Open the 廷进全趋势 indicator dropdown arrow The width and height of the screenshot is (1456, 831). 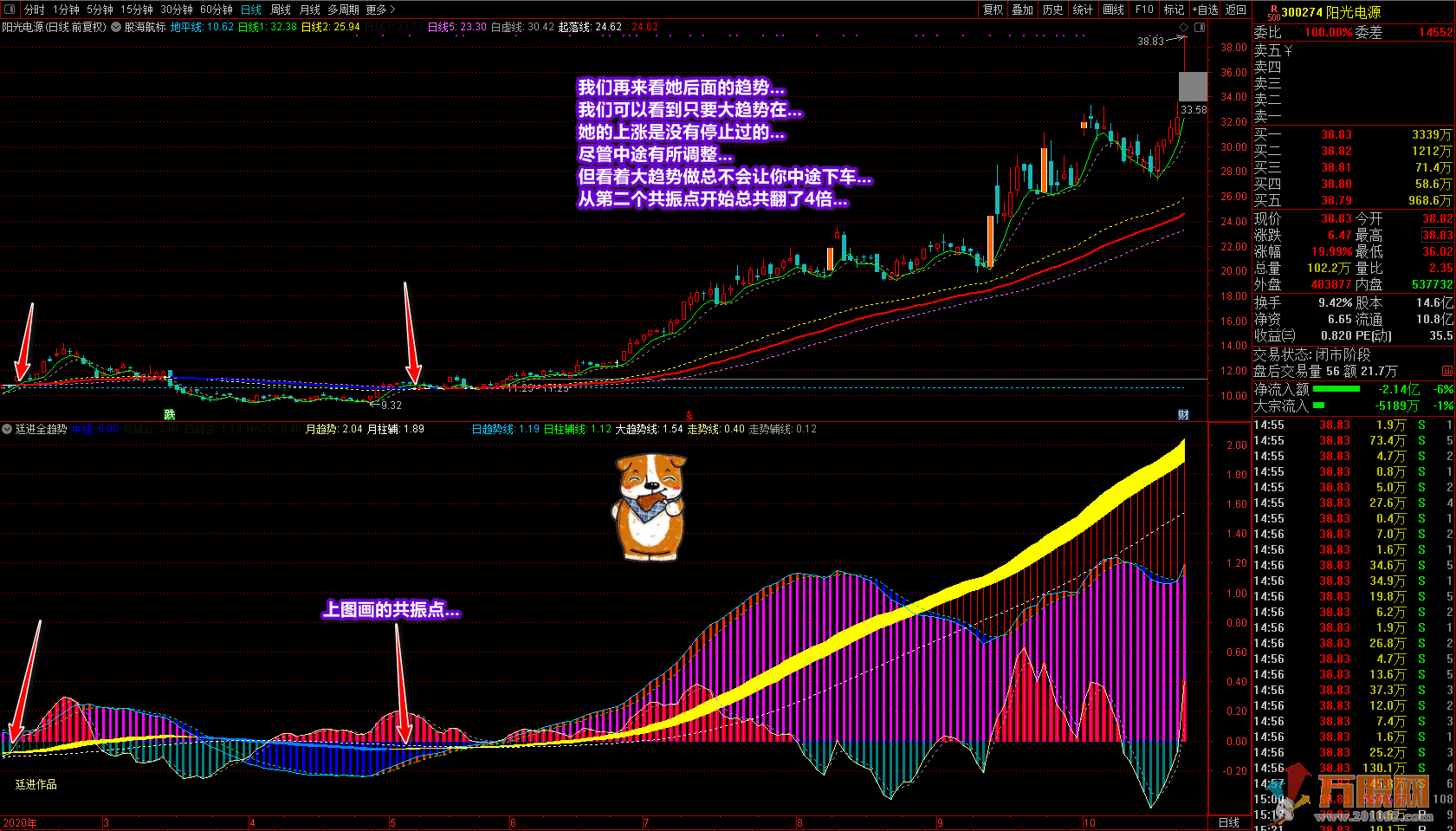[7, 429]
